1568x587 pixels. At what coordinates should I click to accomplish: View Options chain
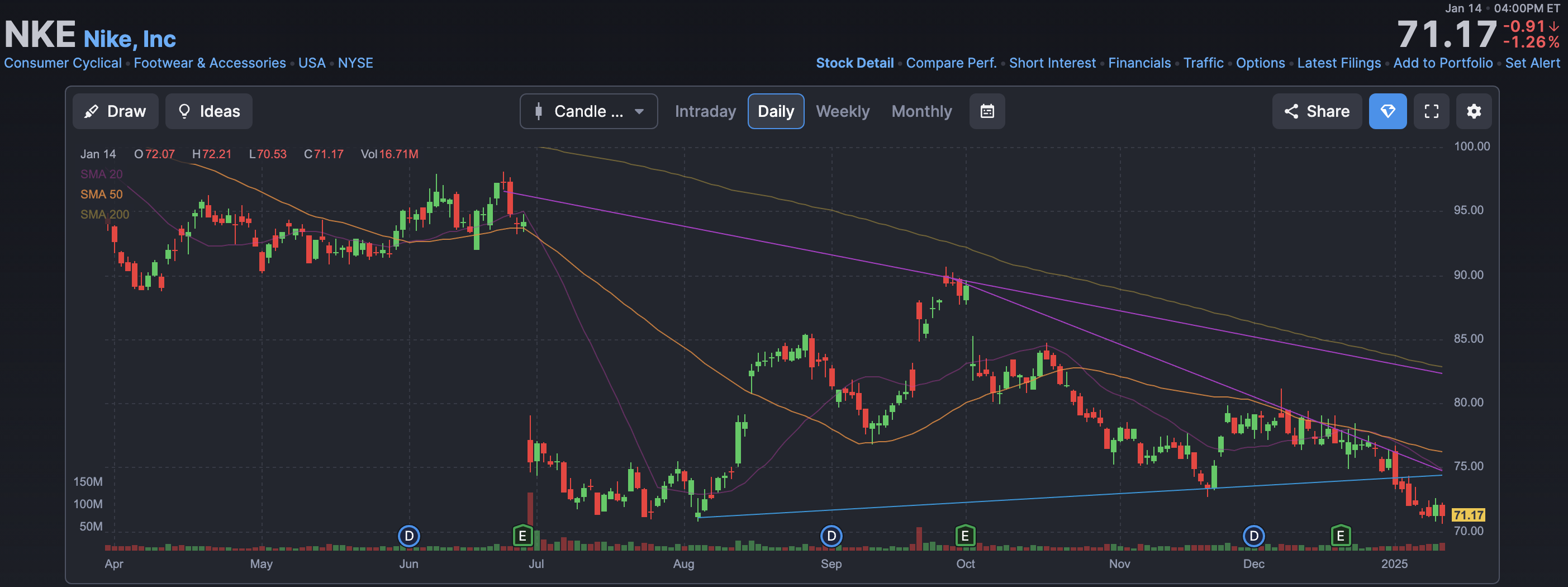(x=1261, y=63)
